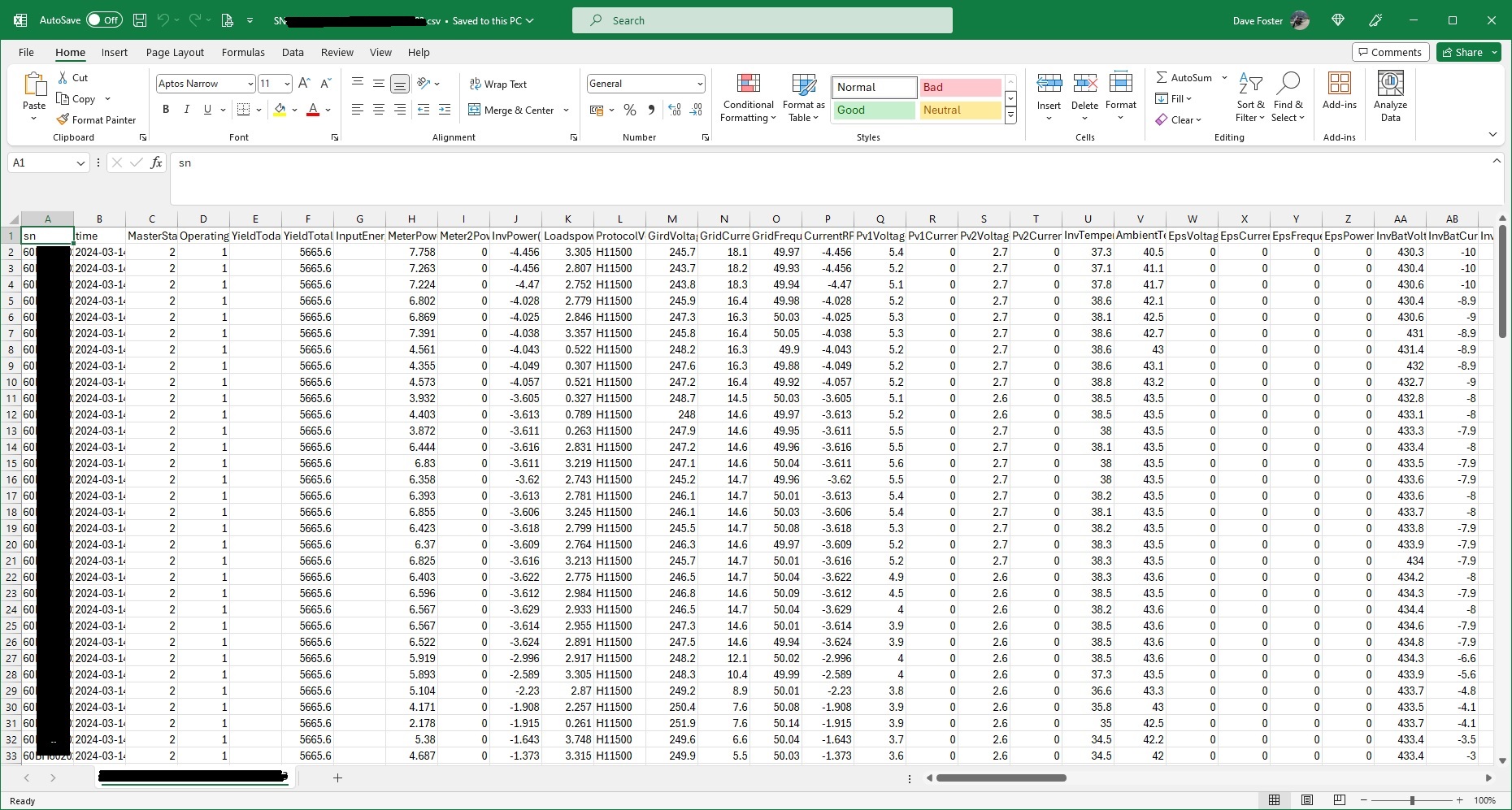Image resolution: width=1512 pixels, height=810 pixels.
Task: Open Conditional Formatting menu
Action: pos(748,98)
